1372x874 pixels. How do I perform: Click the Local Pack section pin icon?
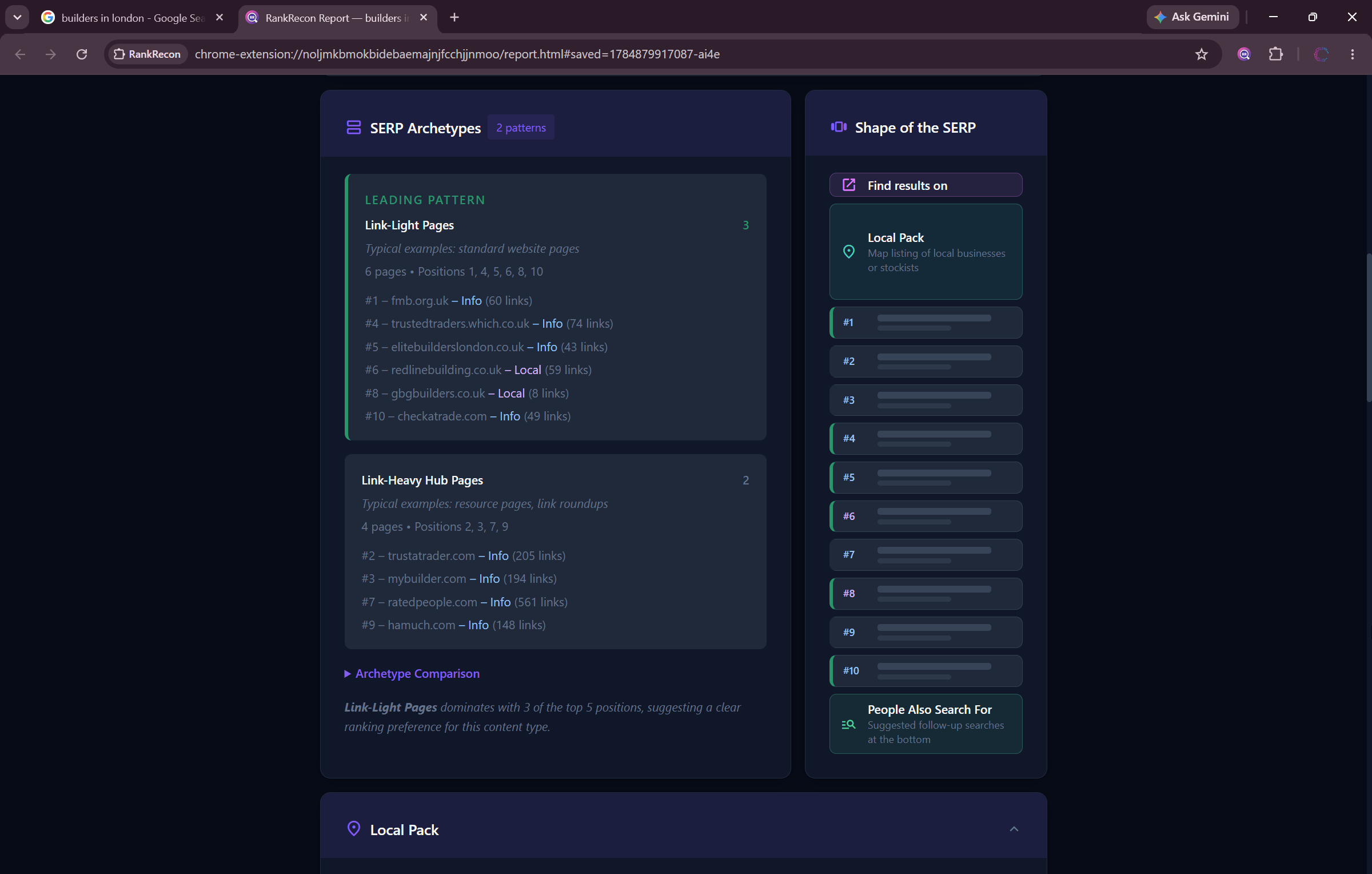[354, 829]
